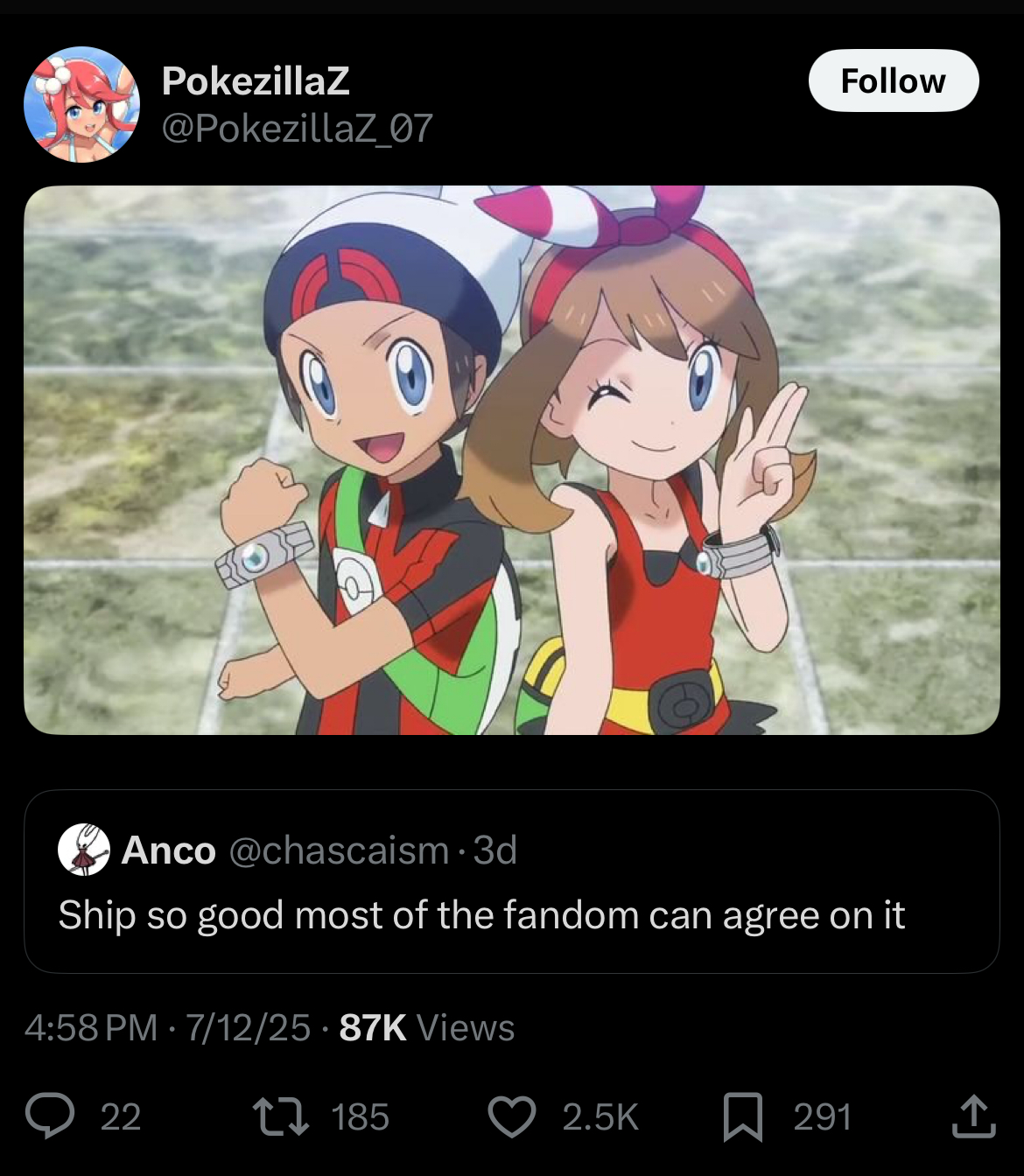Open the share upload icon

tap(973, 1116)
